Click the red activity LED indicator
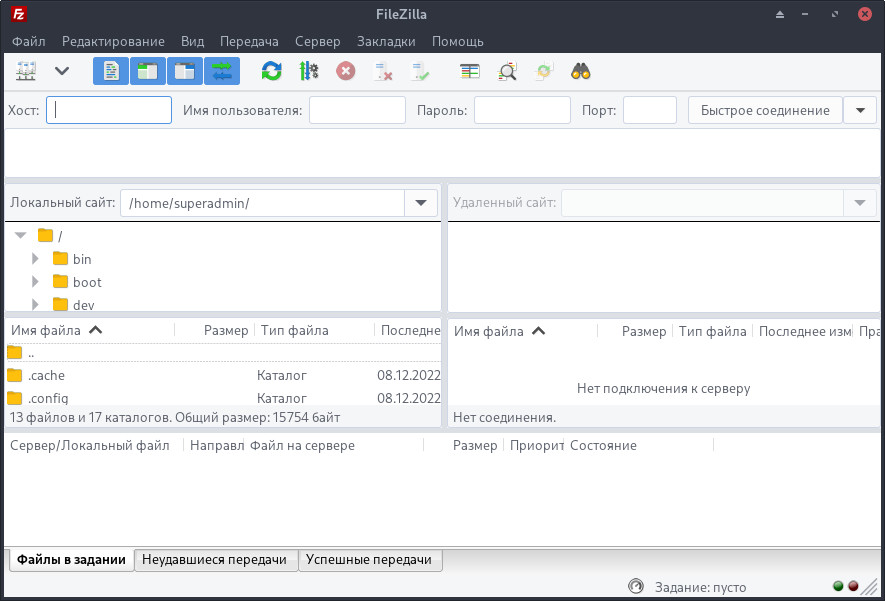 (x=853, y=586)
